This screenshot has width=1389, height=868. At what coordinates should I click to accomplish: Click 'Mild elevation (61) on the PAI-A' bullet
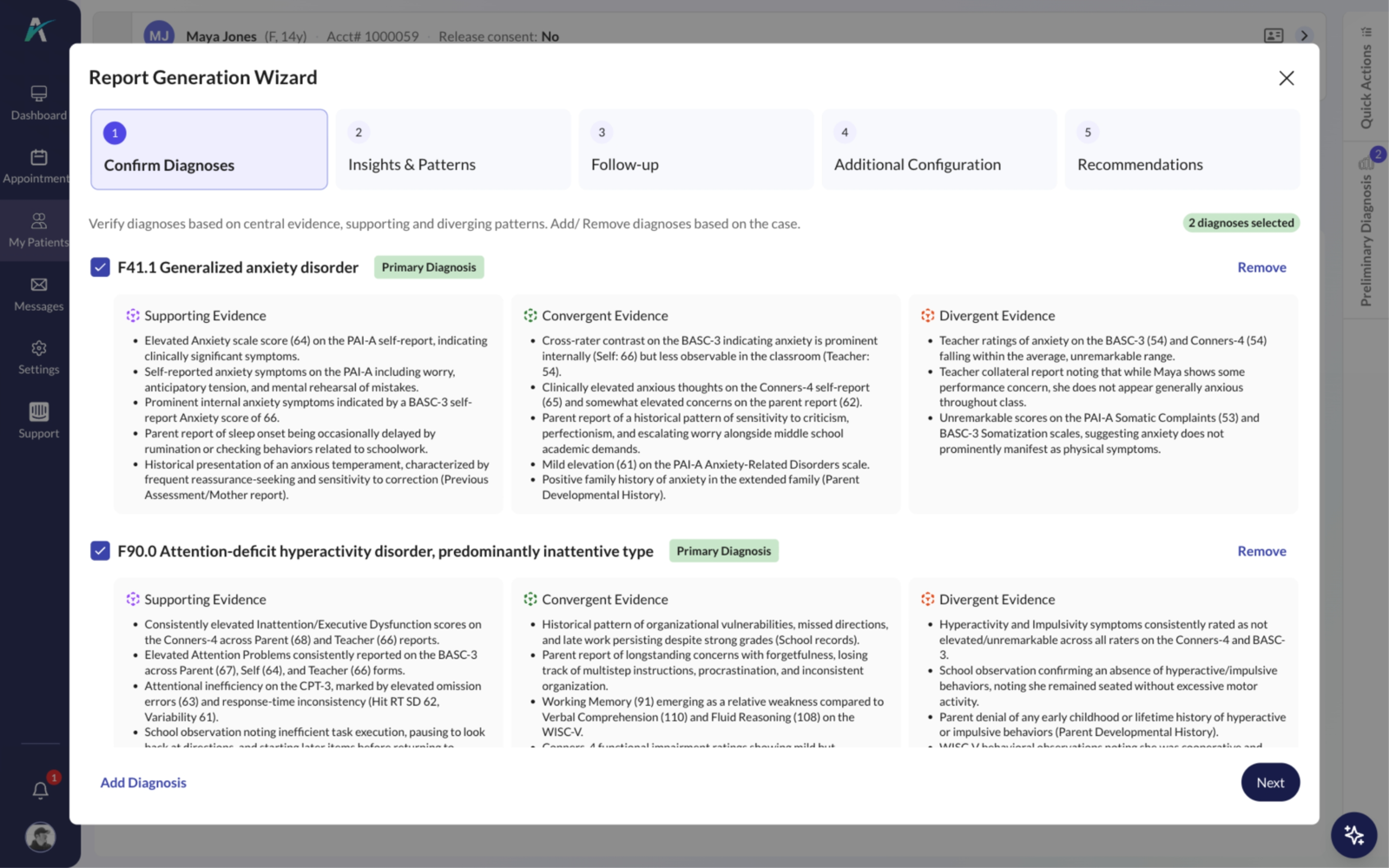coord(706,464)
